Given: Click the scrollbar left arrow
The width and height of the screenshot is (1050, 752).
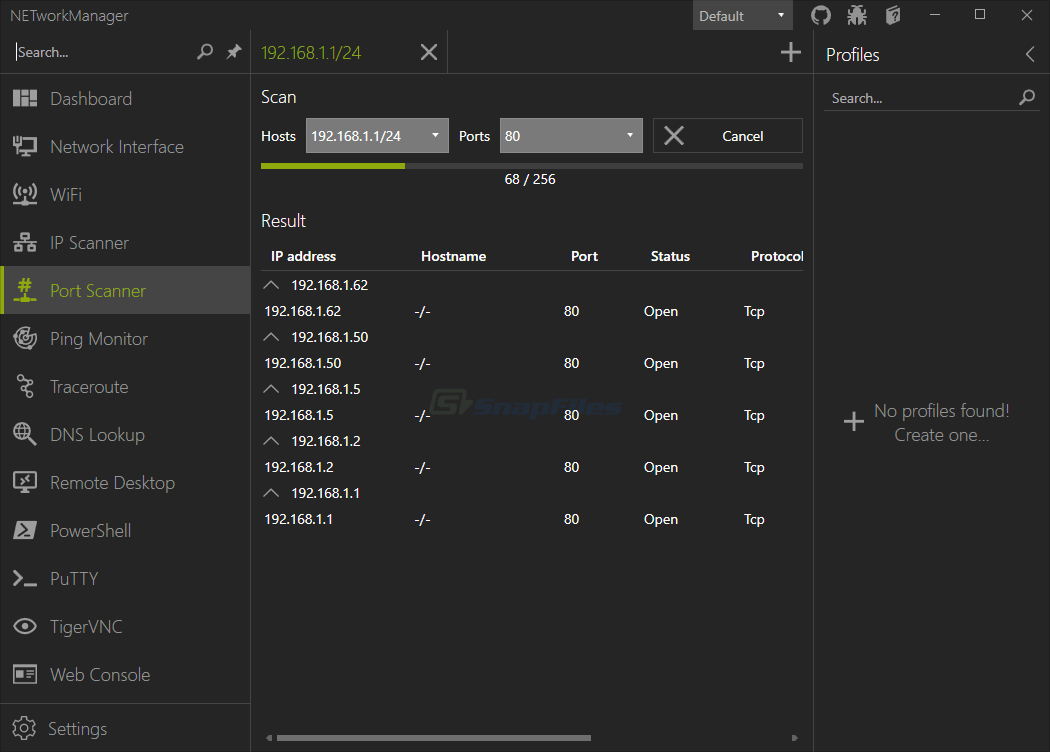Looking at the screenshot, I should point(269,738).
